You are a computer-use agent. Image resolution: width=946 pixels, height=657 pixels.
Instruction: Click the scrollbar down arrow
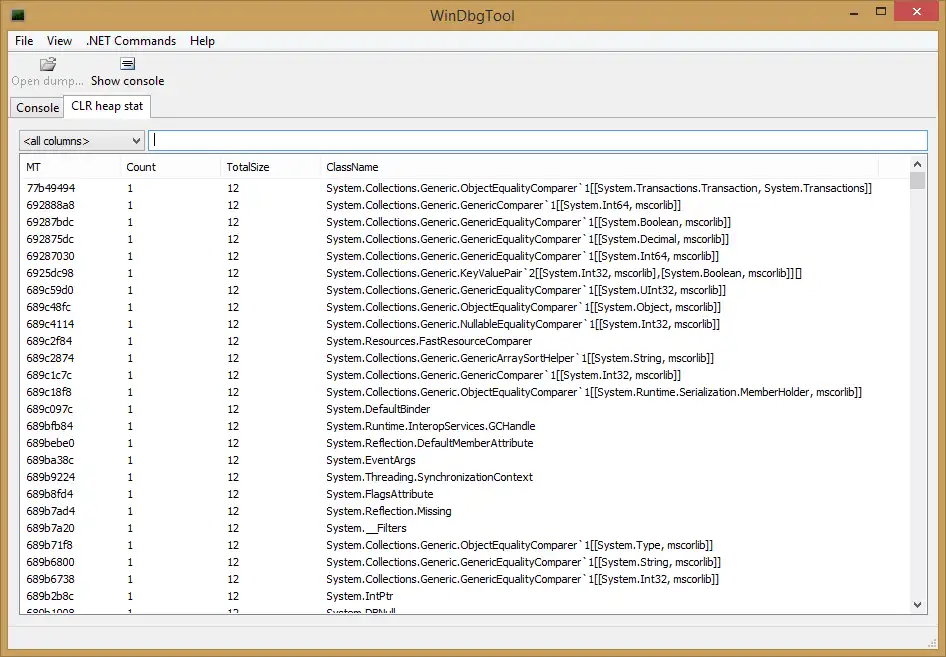click(x=917, y=603)
